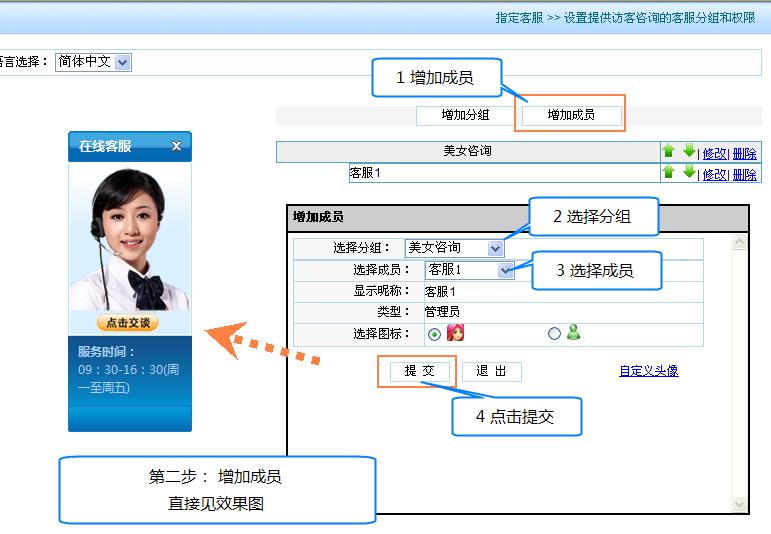Switch to the 增加成员 tab

pyautogui.click(x=571, y=115)
